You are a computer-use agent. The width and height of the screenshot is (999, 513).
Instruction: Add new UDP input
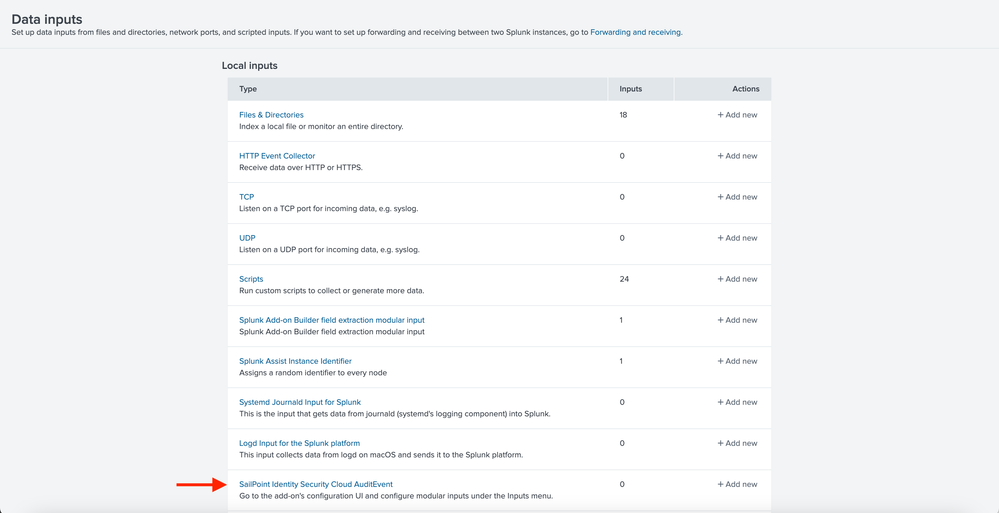[x=737, y=238]
